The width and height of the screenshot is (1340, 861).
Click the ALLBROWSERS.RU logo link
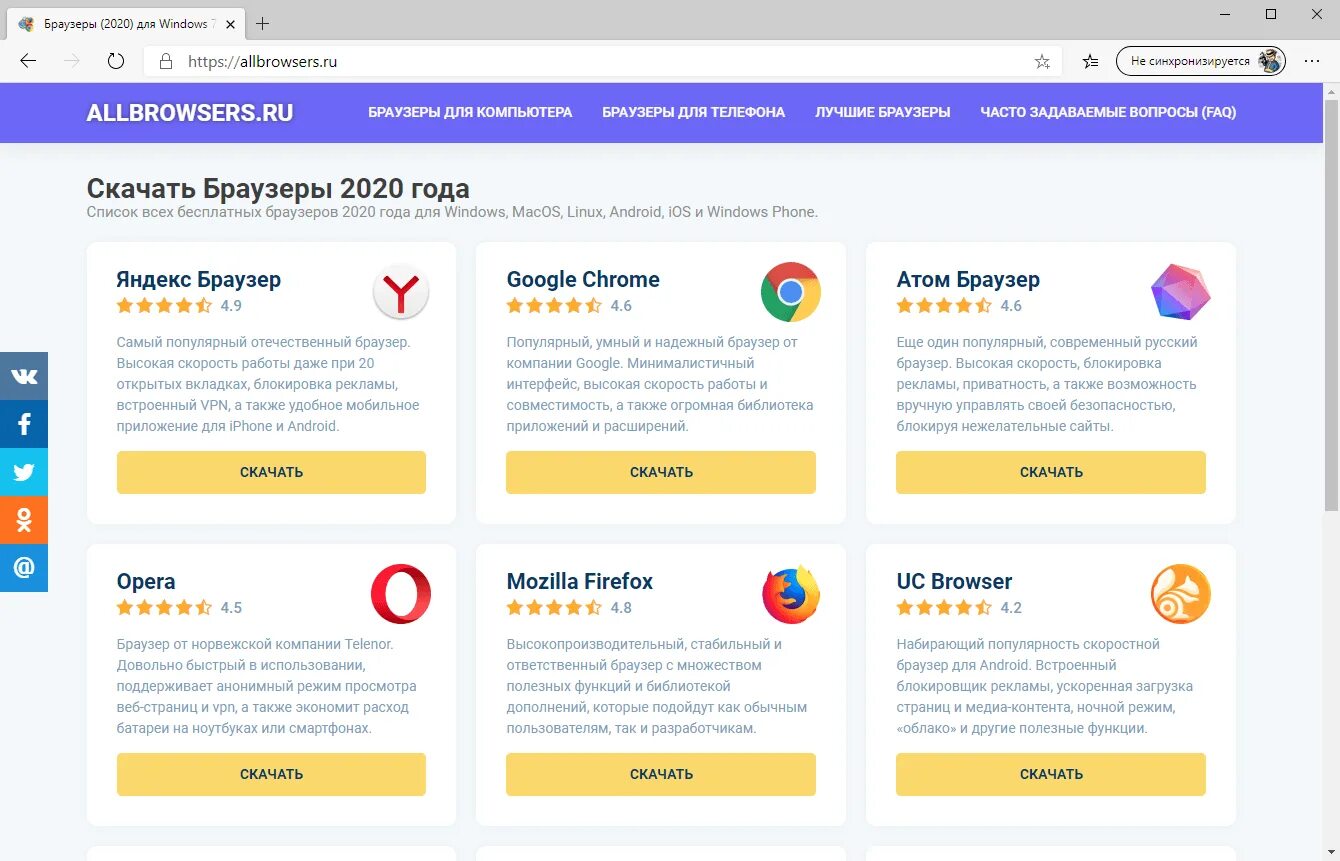(190, 112)
